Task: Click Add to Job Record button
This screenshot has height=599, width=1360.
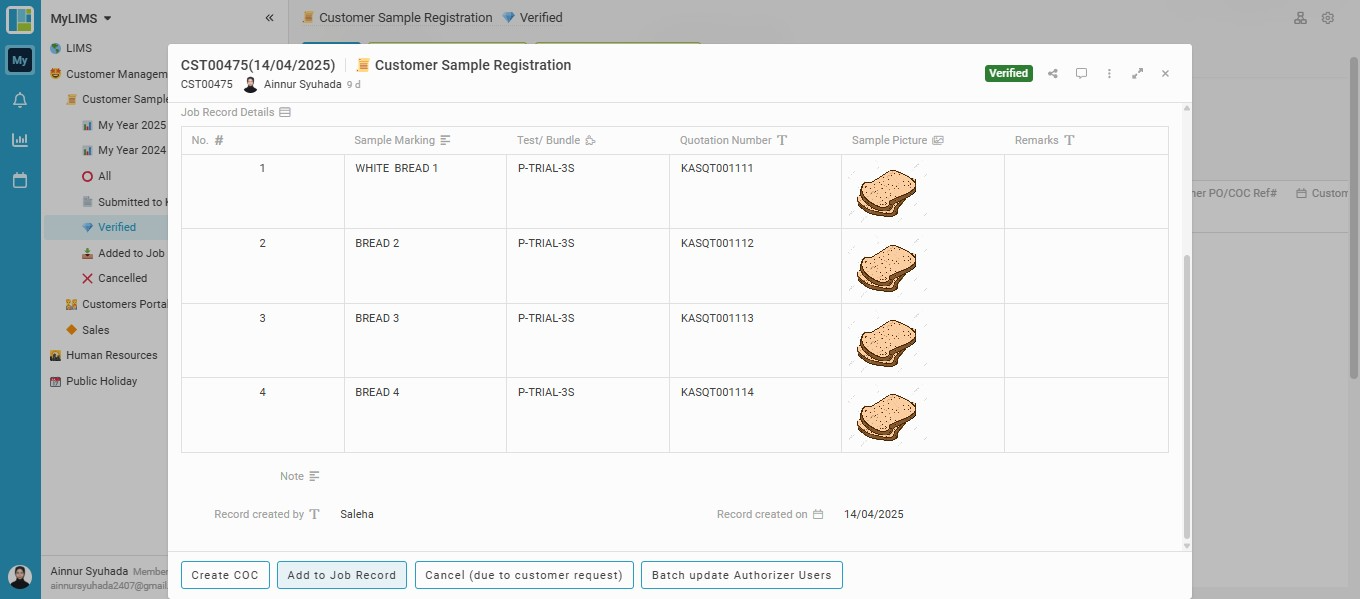Action: point(342,575)
